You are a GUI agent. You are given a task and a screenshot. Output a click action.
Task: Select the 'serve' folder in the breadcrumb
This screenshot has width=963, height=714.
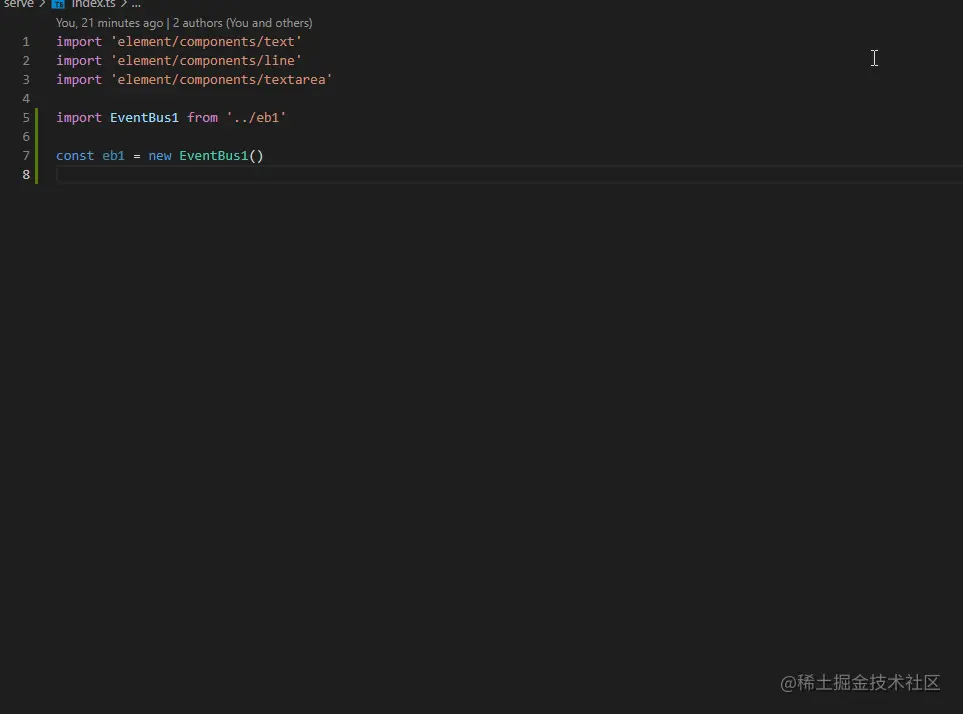(x=18, y=4)
